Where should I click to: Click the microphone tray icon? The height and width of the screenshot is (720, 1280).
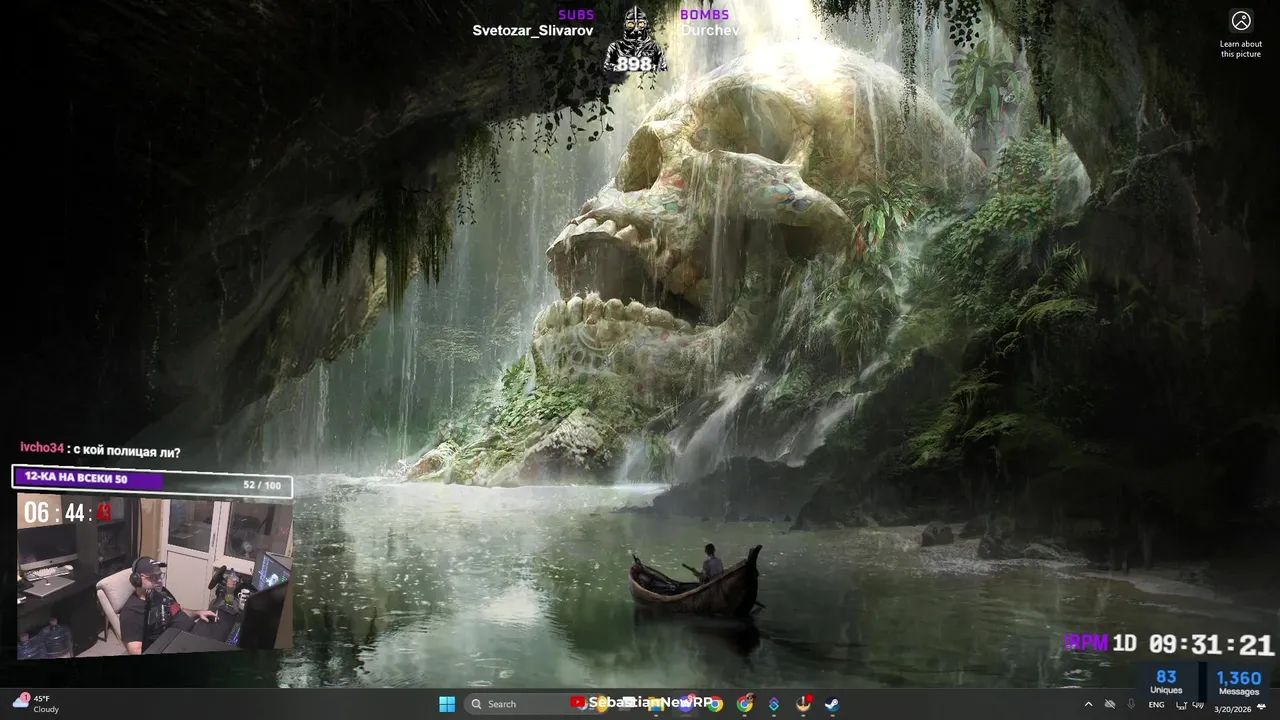coord(1131,704)
